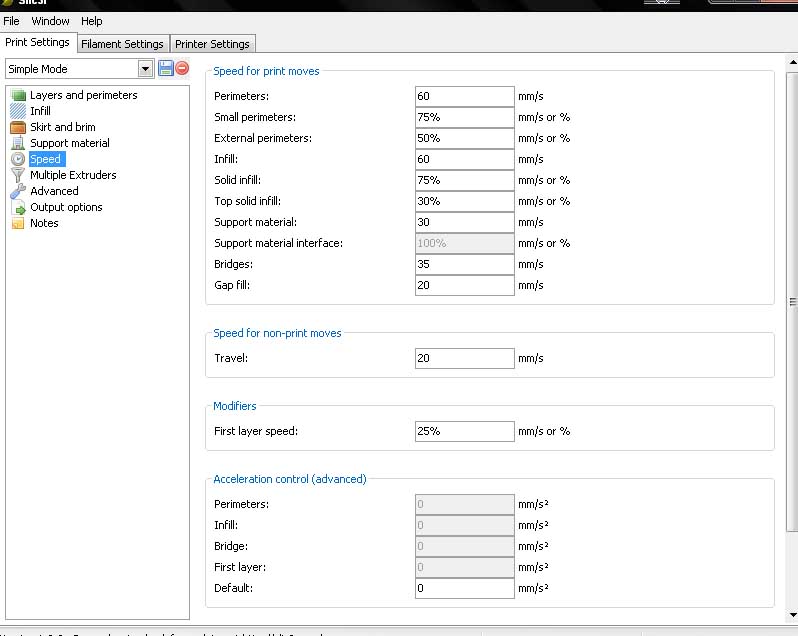The width and height of the screenshot is (798, 636).
Task: Open the Simple Mode preset dropdown arrow
Action: pos(145,69)
